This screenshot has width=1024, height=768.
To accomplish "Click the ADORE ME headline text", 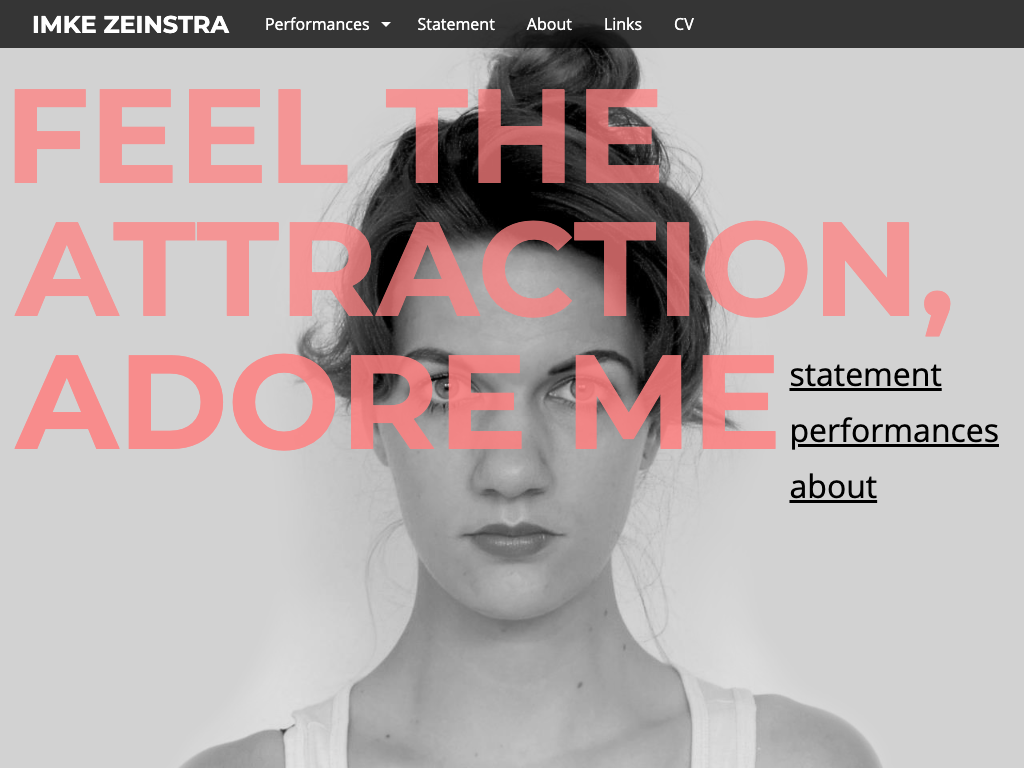I will point(395,402).
